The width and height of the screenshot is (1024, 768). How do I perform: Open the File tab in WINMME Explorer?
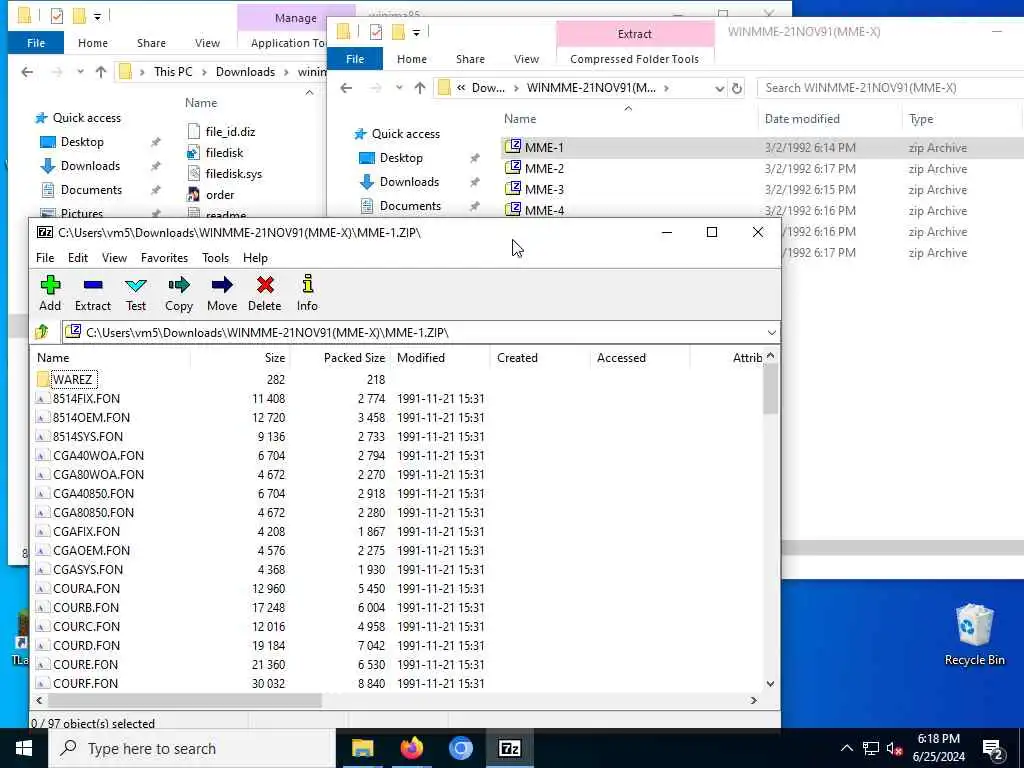click(x=355, y=59)
